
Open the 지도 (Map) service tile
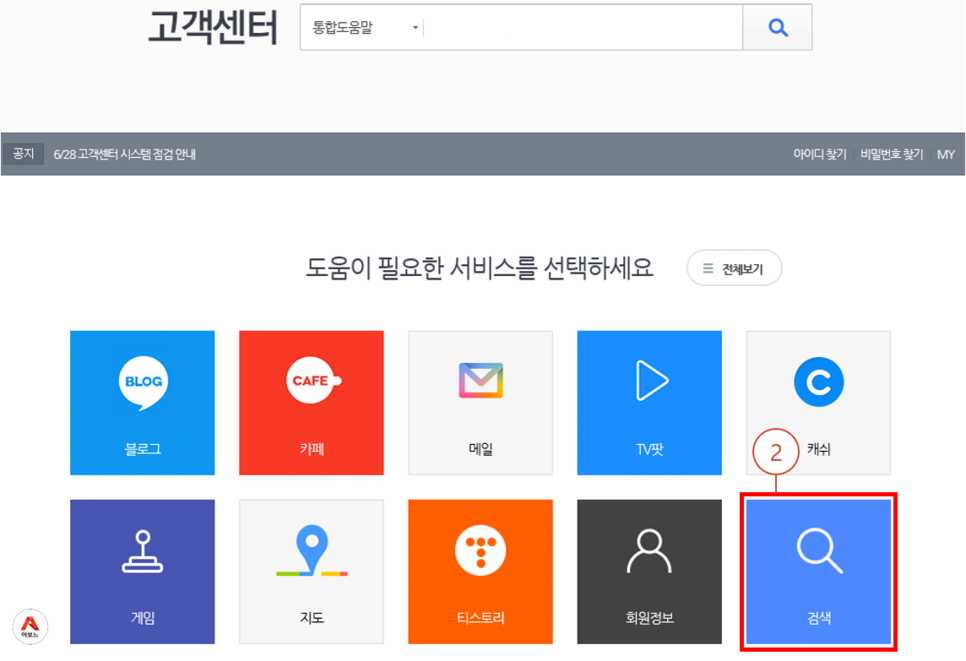311,572
